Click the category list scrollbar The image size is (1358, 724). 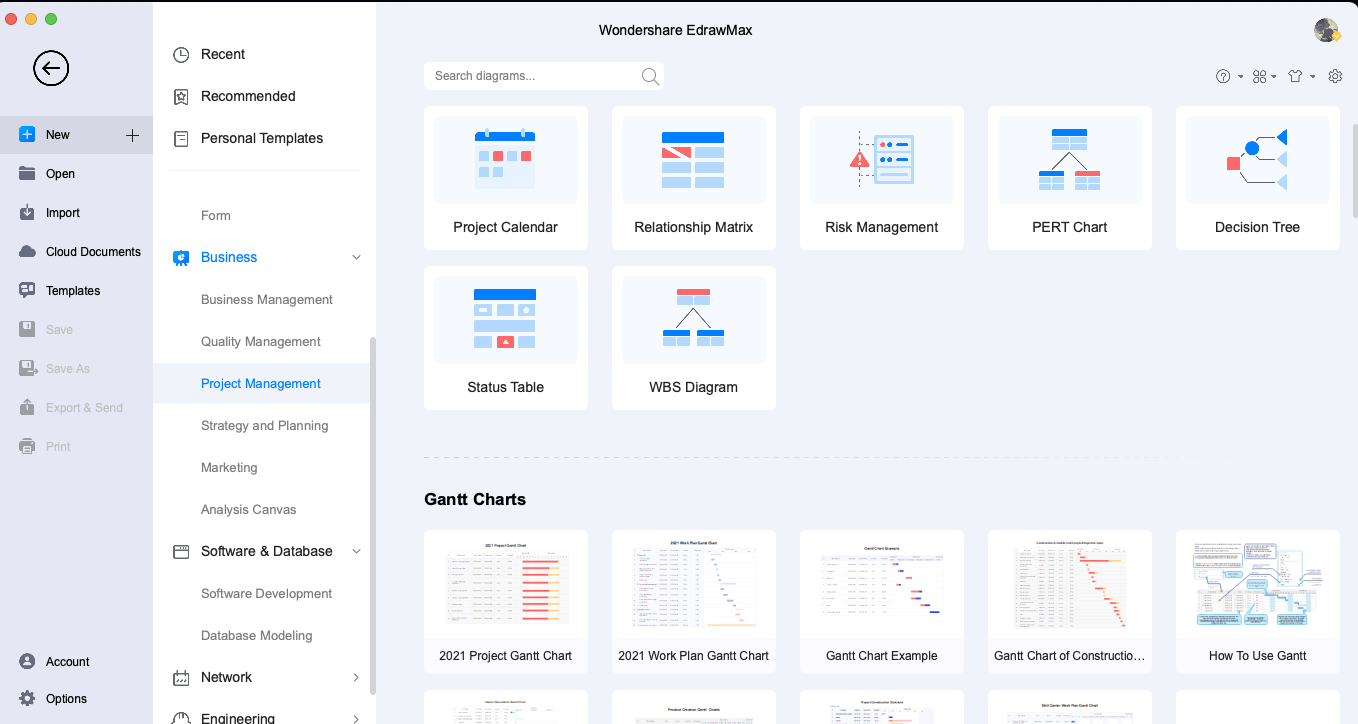click(373, 515)
